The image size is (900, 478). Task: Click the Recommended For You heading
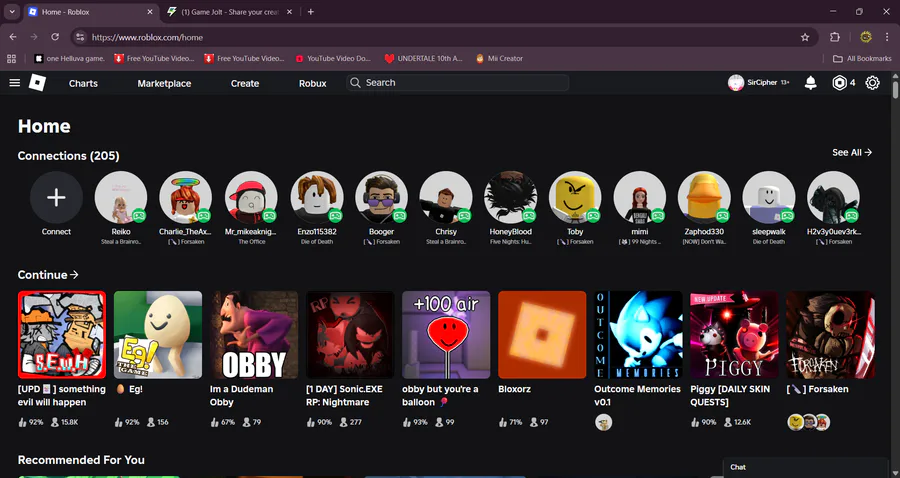tap(81, 460)
